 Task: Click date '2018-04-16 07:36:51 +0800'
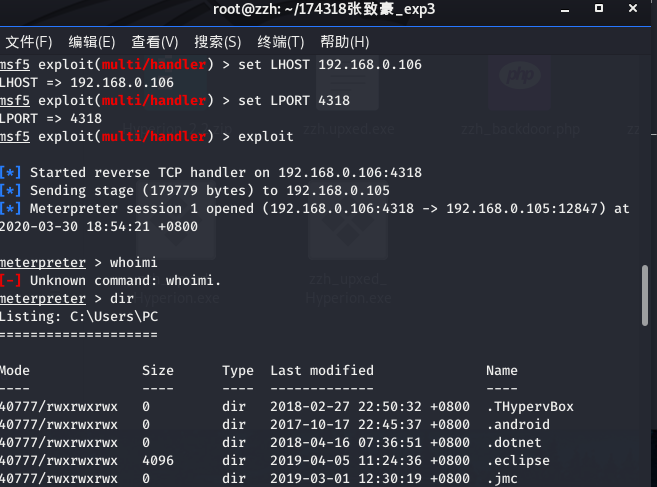[370, 443]
